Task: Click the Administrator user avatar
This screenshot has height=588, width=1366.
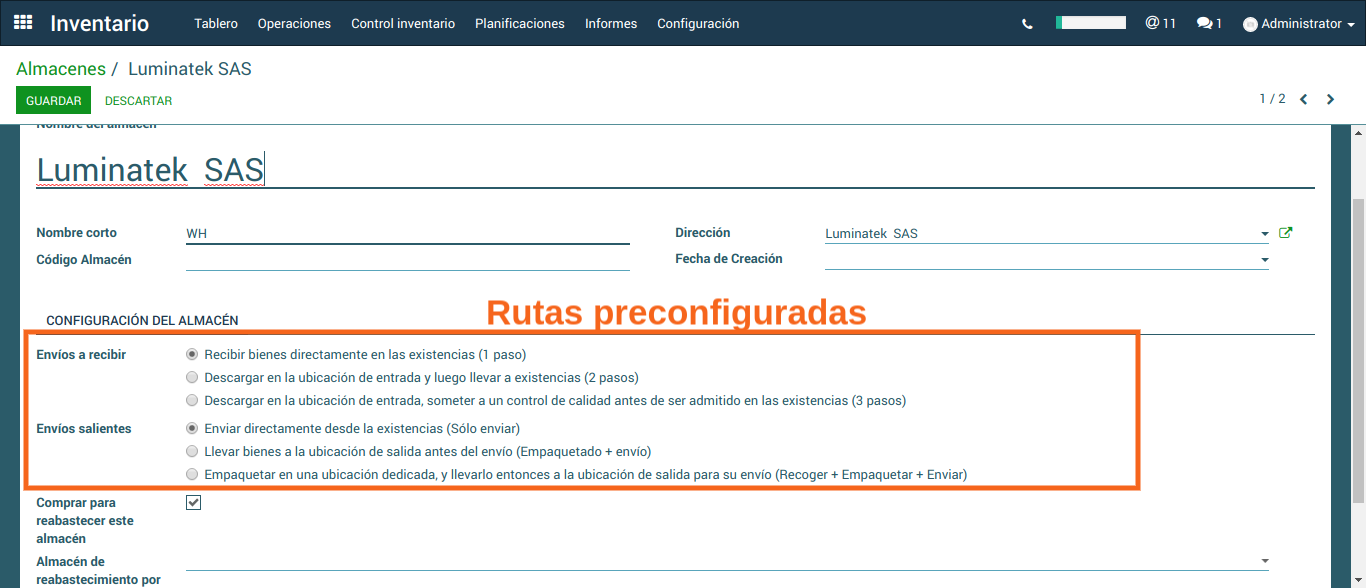Action: [1250, 24]
